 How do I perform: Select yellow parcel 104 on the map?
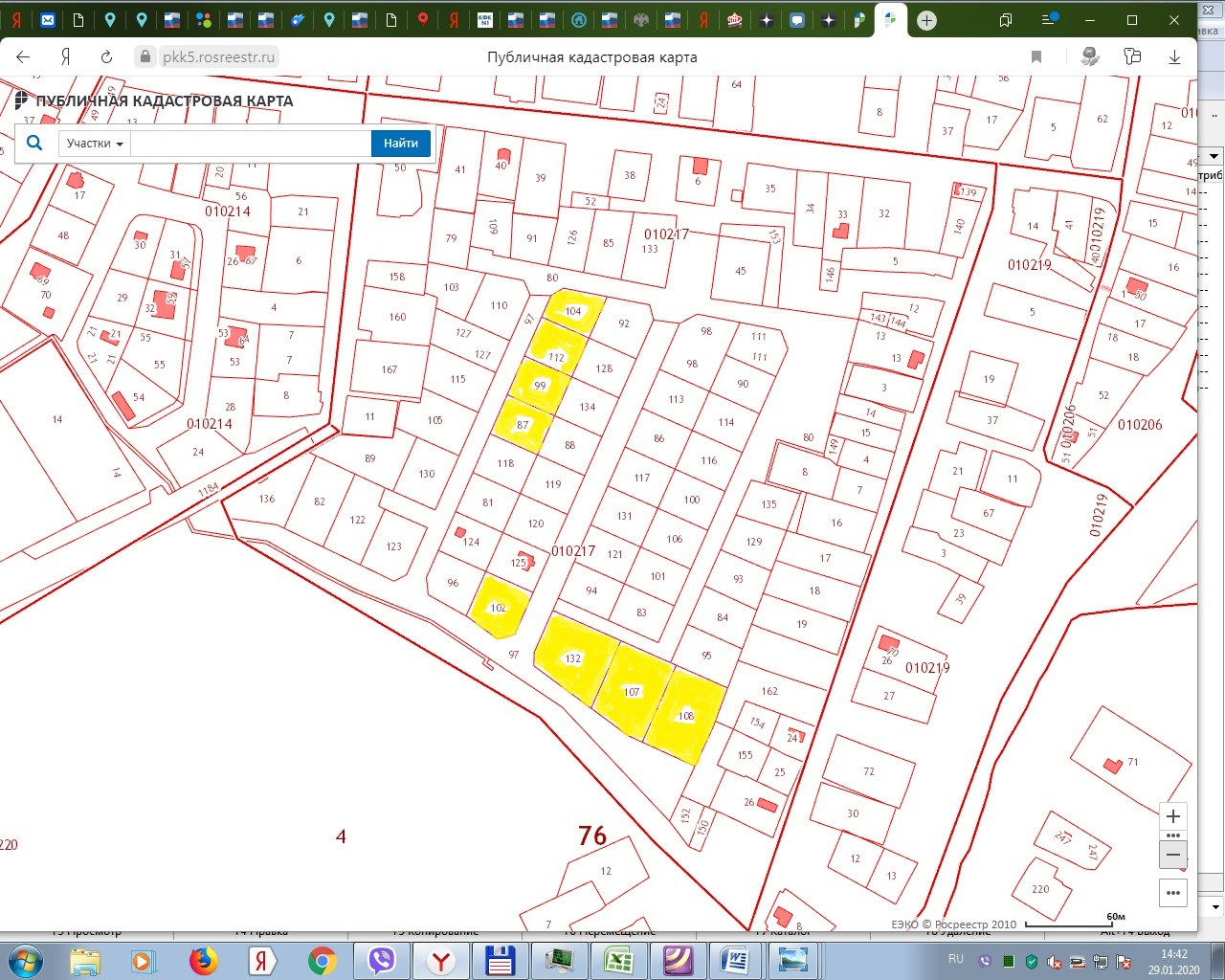pos(574,310)
